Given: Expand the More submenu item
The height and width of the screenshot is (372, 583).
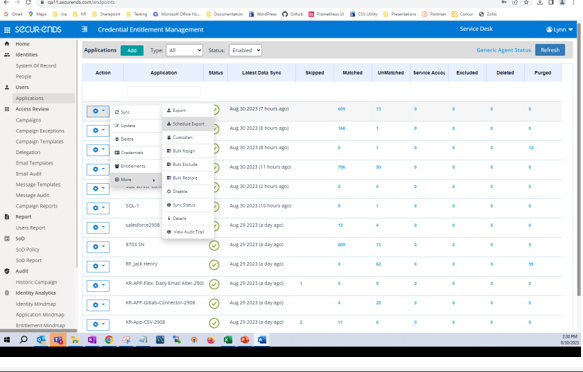Looking at the screenshot, I should [x=136, y=179].
